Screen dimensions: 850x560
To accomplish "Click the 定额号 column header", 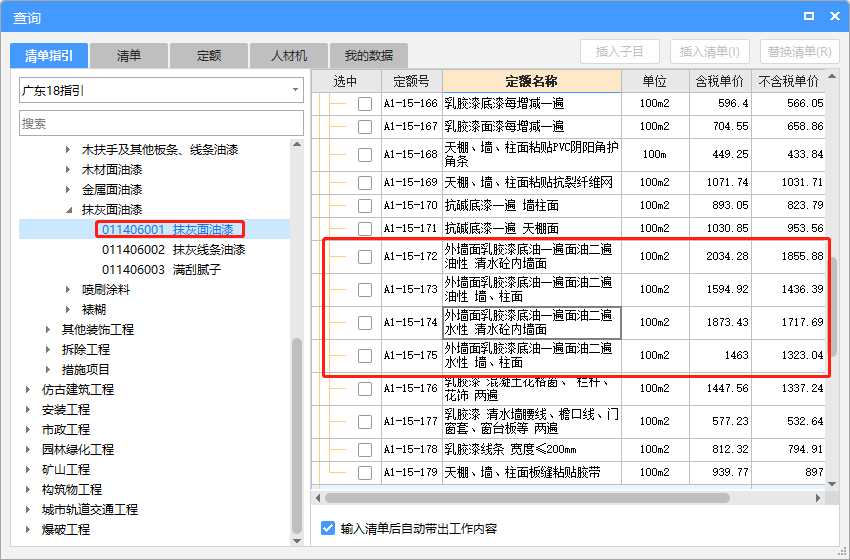I will point(411,81).
